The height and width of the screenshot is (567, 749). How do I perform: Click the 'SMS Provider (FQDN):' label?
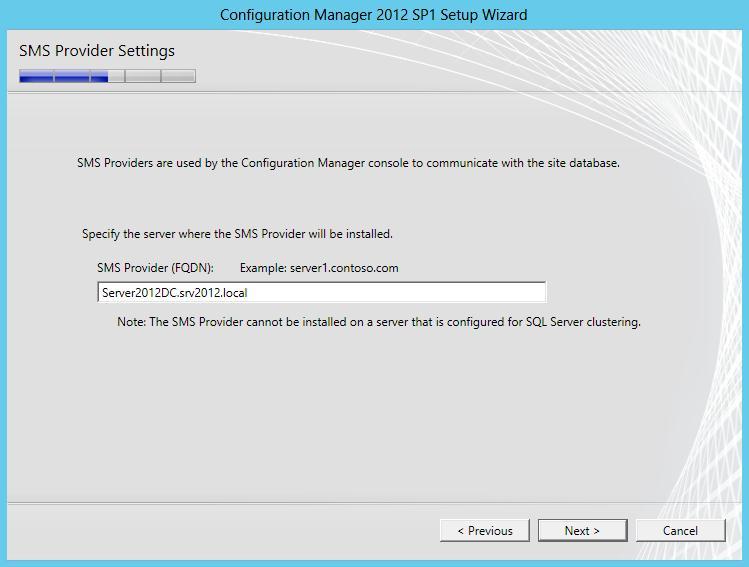(x=155, y=268)
